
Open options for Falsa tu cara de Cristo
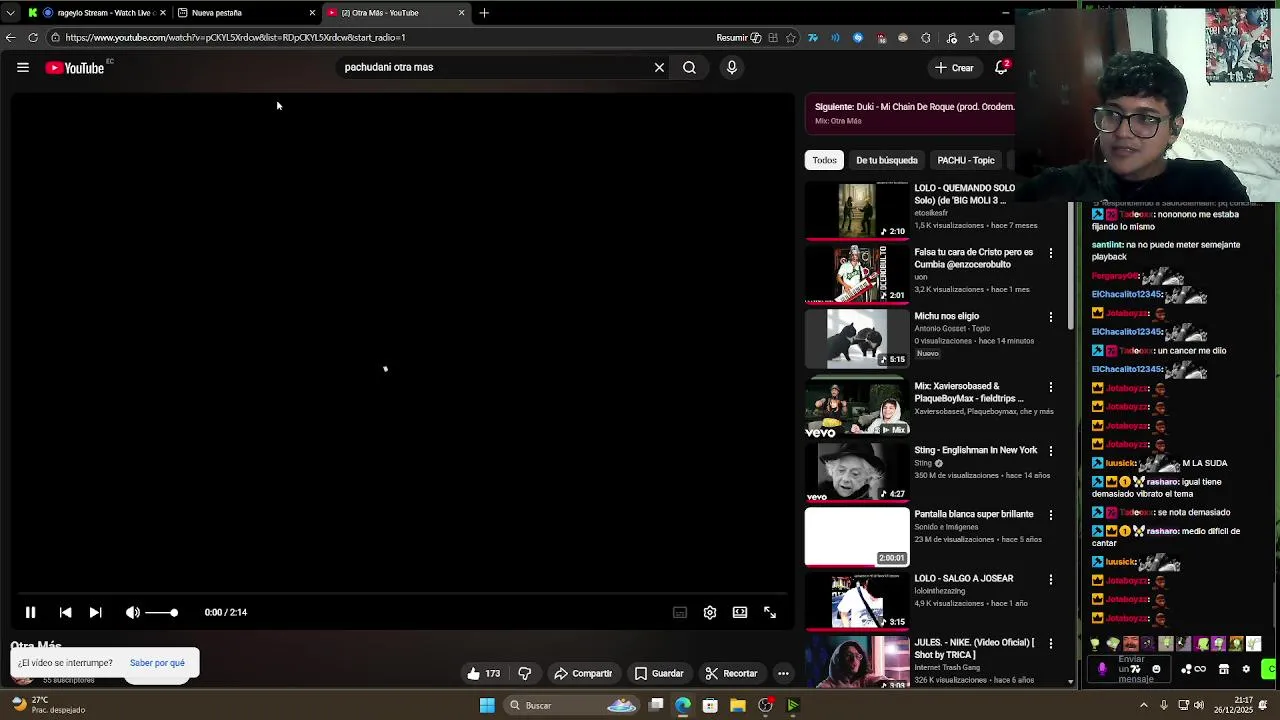pos(1050,253)
